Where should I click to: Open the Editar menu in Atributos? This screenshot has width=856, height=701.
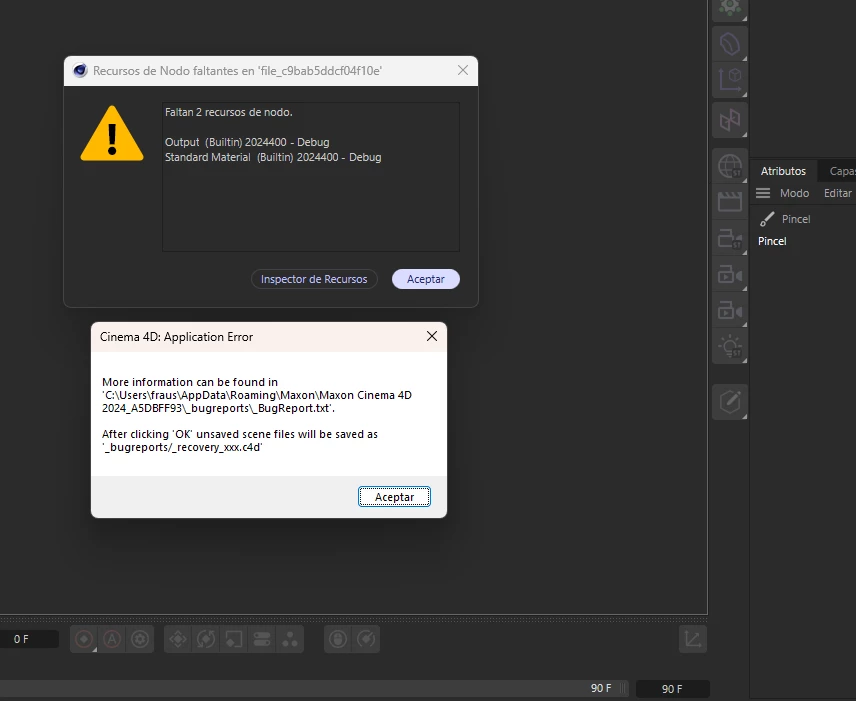pyautogui.click(x=837, y=193)
